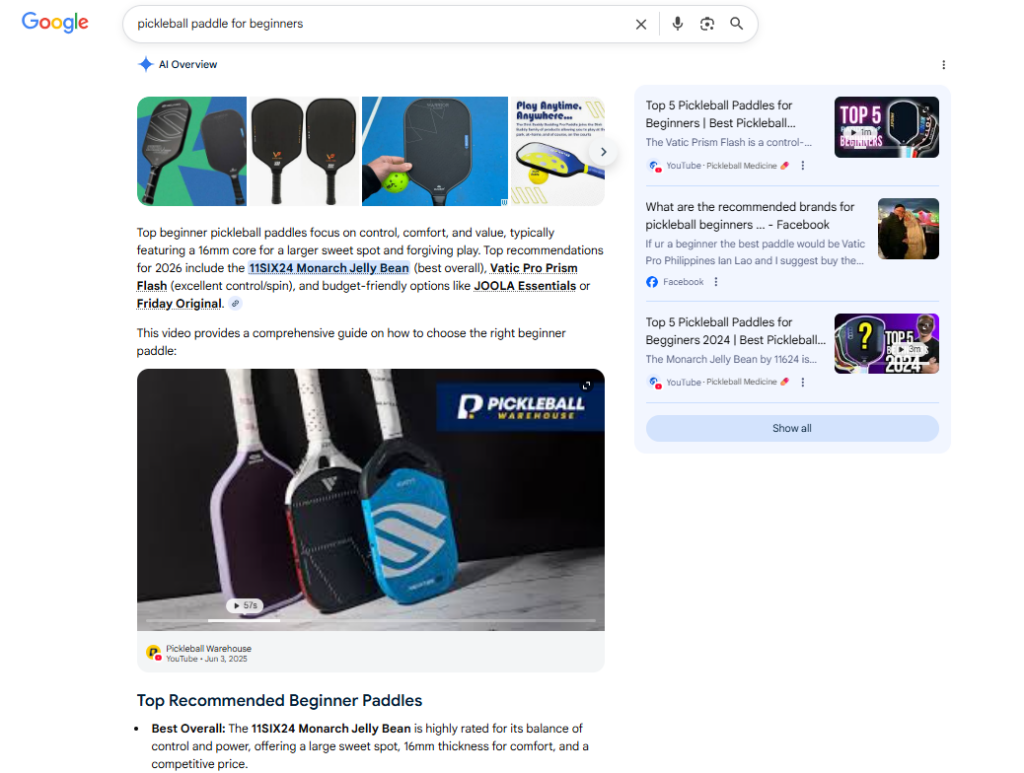The image size is (1024, 773).
Task: Click the JOOLA Essentials link
Action: tap(525, 286)
